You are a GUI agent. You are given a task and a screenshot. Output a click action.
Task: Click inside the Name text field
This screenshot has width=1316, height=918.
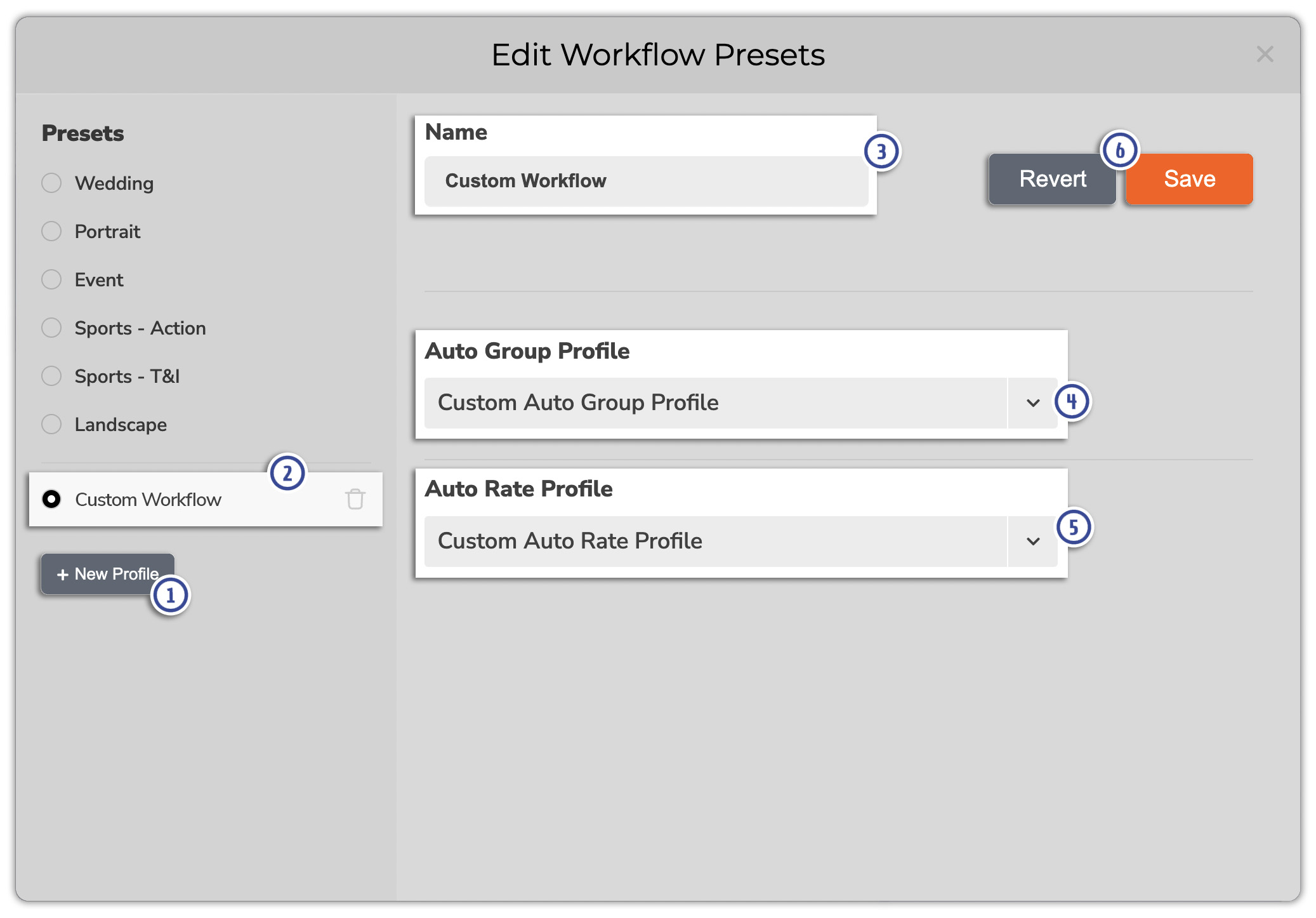645,181
